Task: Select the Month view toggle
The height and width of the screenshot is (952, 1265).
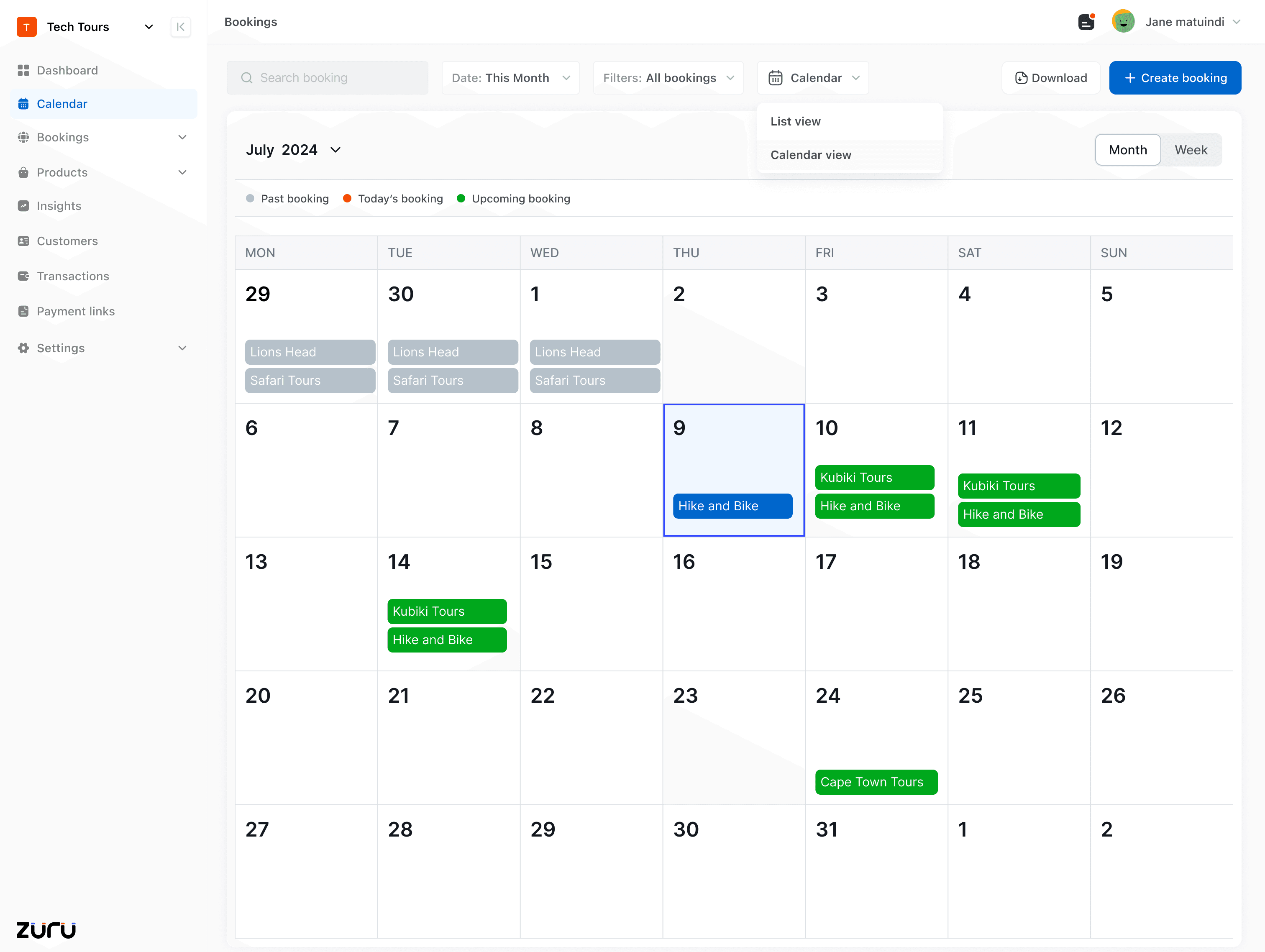Action: coord(1127,150)
